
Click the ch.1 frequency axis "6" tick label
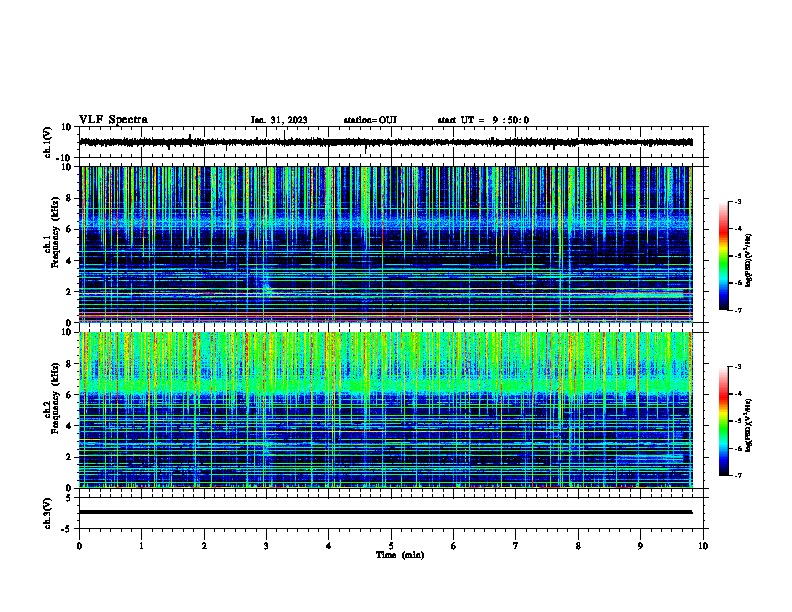70,229
